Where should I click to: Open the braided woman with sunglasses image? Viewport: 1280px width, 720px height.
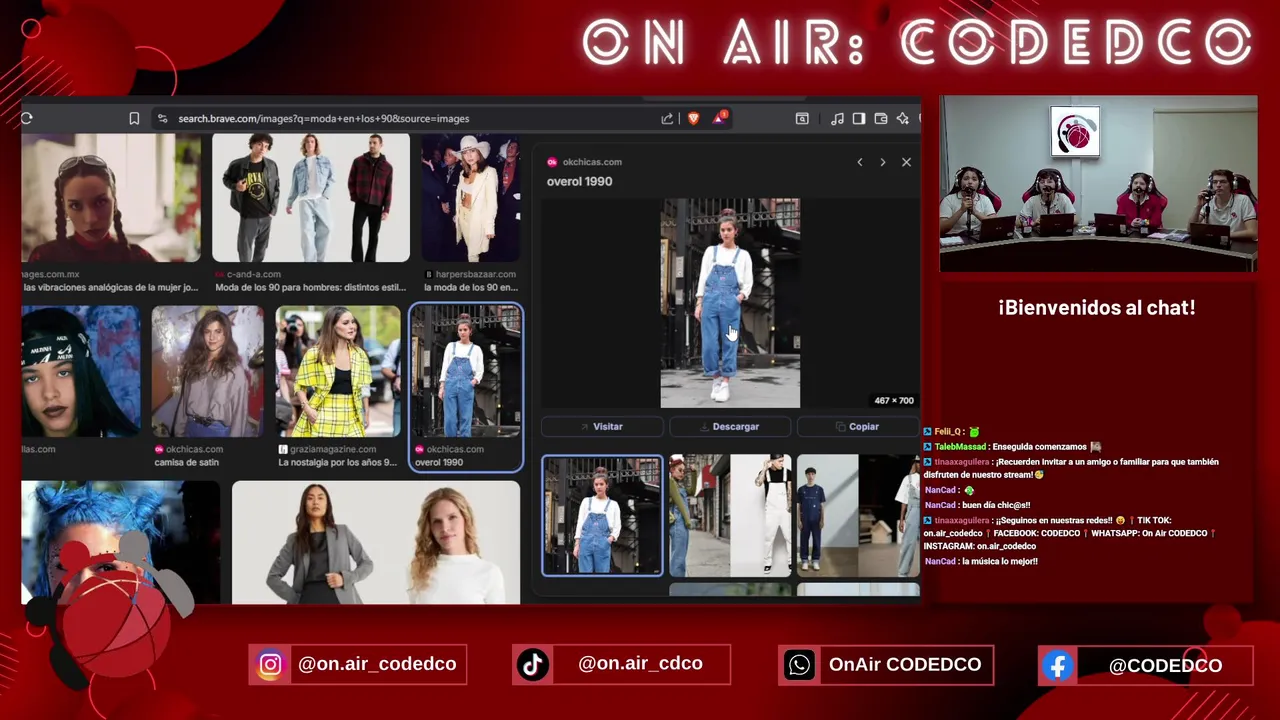(111, 198)
